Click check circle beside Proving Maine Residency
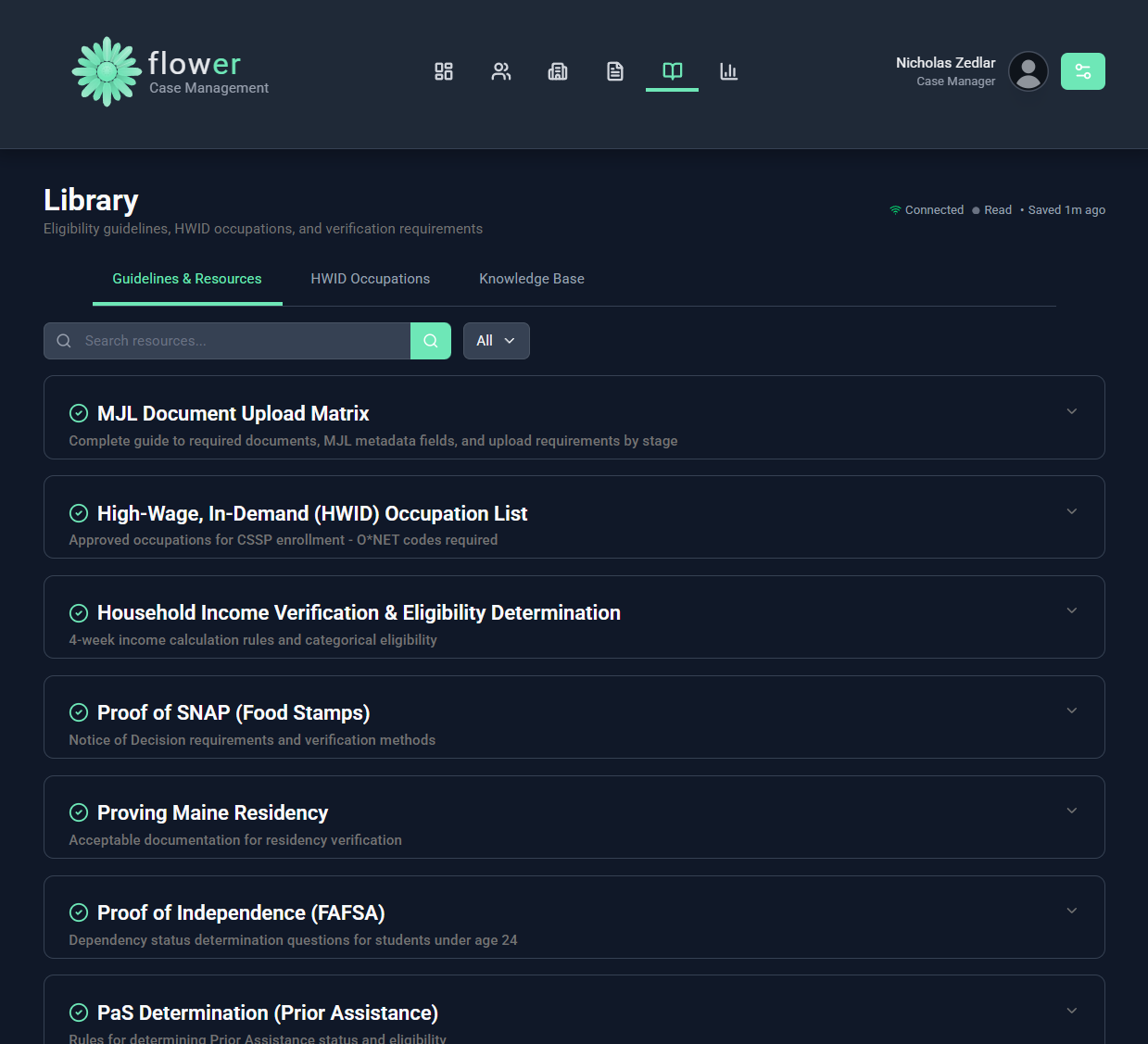Viewport: 1148px width, 1044px height. tap(79, 812)
